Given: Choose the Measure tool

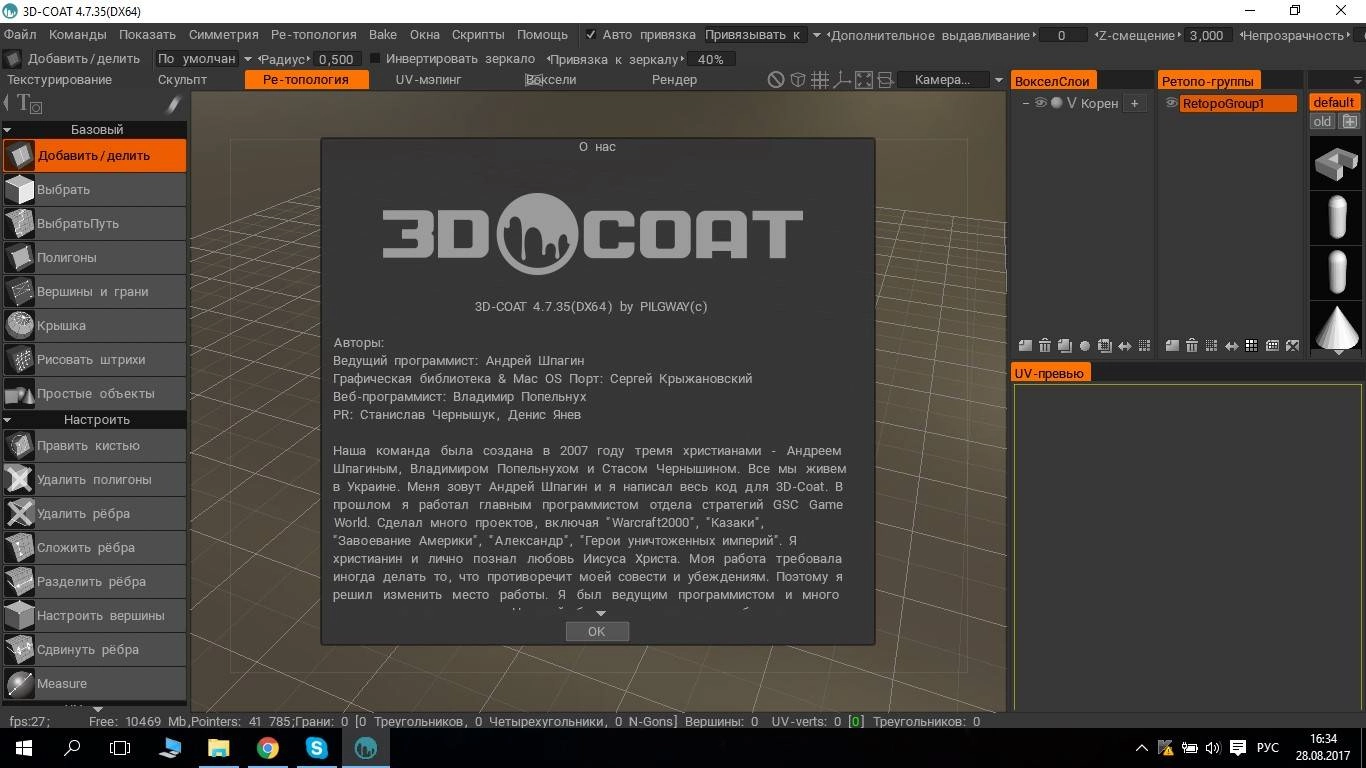Looking at the screenshot, I should (94, 684).
